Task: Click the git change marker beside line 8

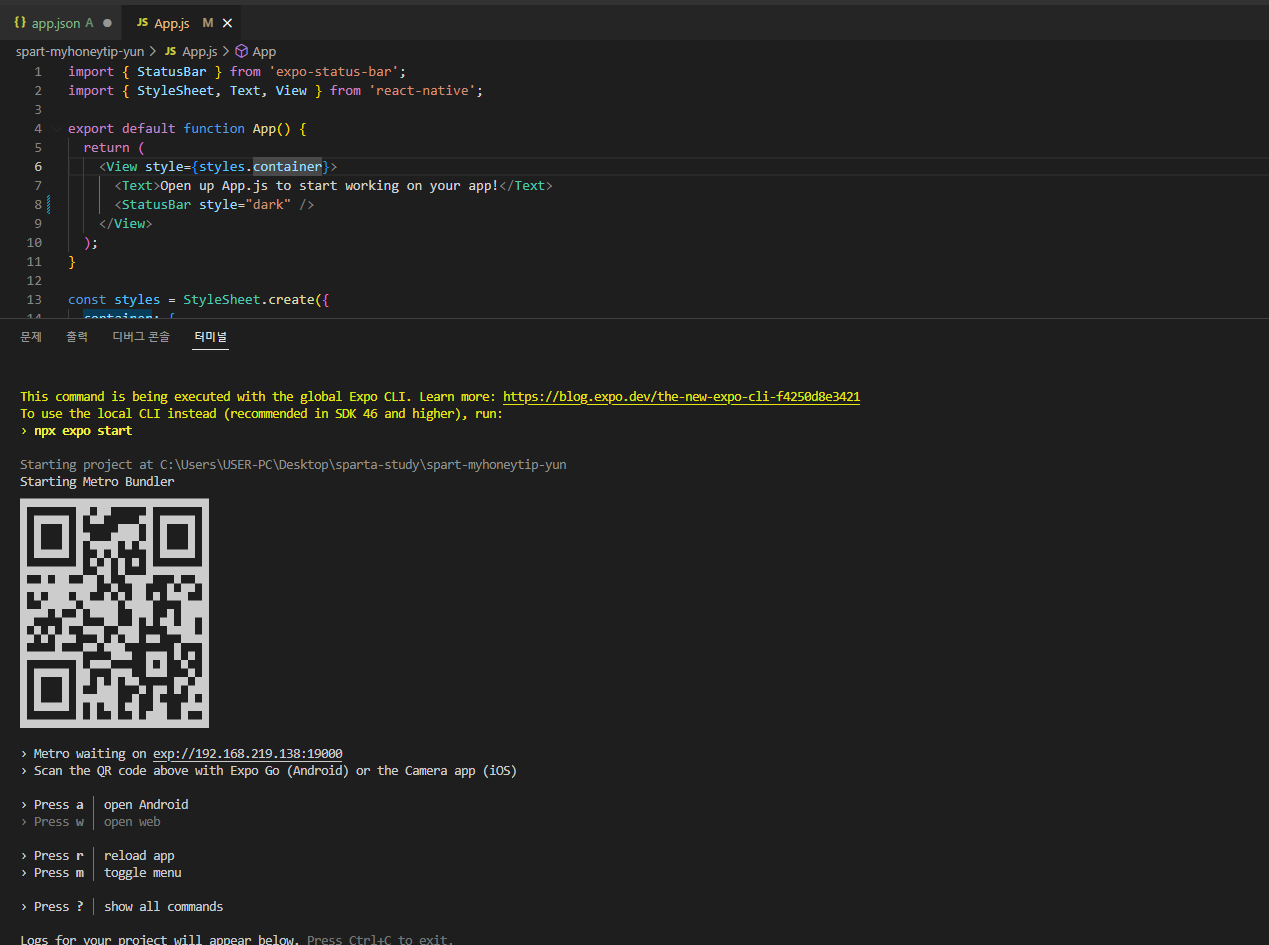Action: coord(48,205)
